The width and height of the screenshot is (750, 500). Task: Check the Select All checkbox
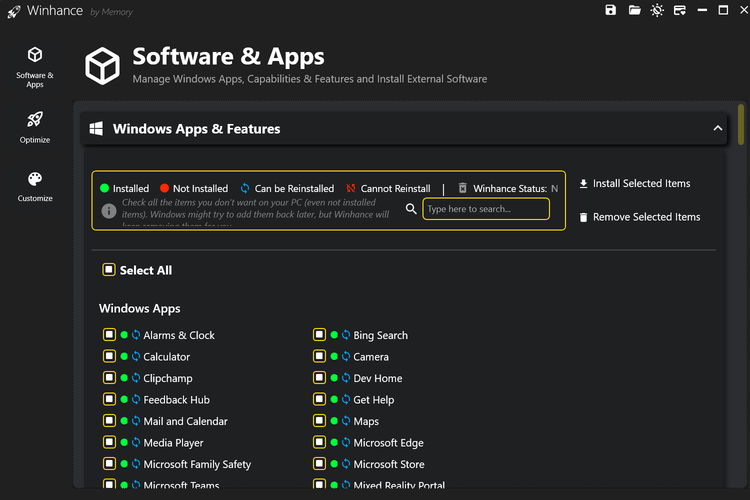(109, 270)
